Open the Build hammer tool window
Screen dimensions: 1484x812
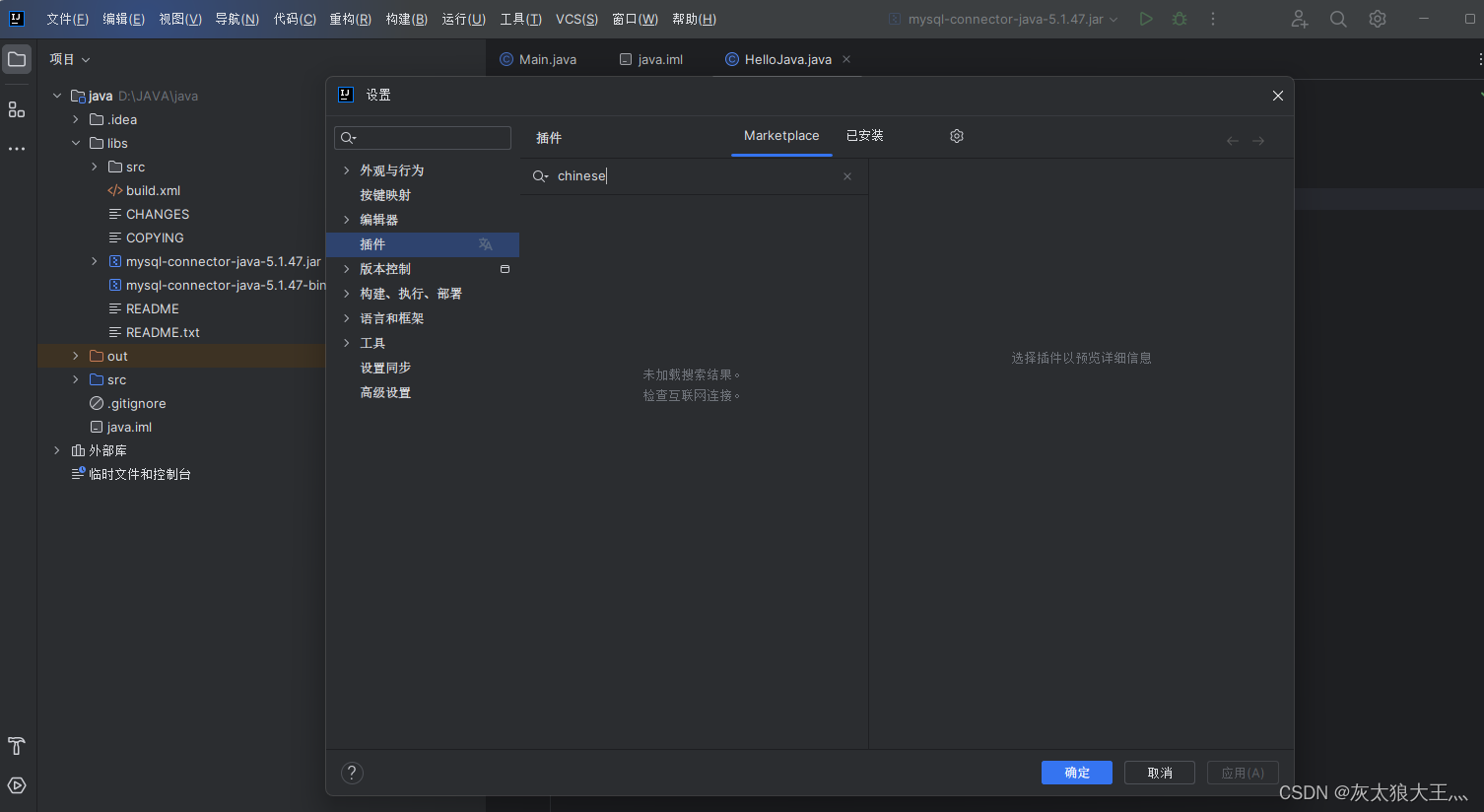tap(16, 746)
